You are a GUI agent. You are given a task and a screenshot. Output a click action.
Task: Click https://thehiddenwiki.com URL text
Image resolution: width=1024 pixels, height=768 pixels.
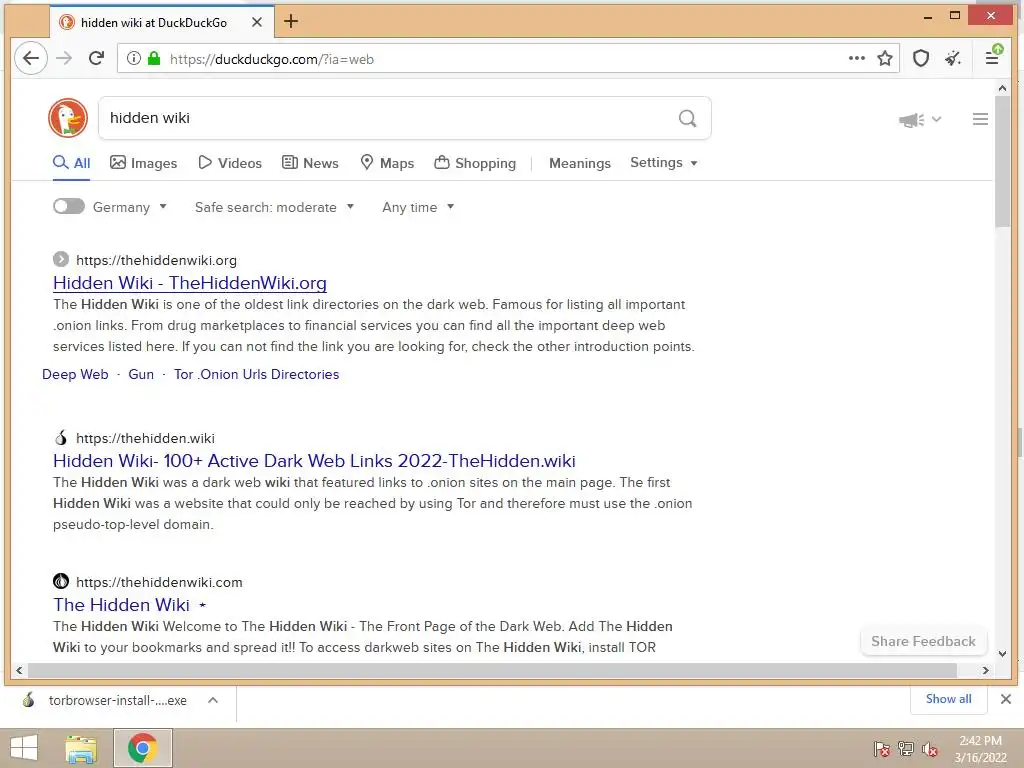click(x=159, y=582)
